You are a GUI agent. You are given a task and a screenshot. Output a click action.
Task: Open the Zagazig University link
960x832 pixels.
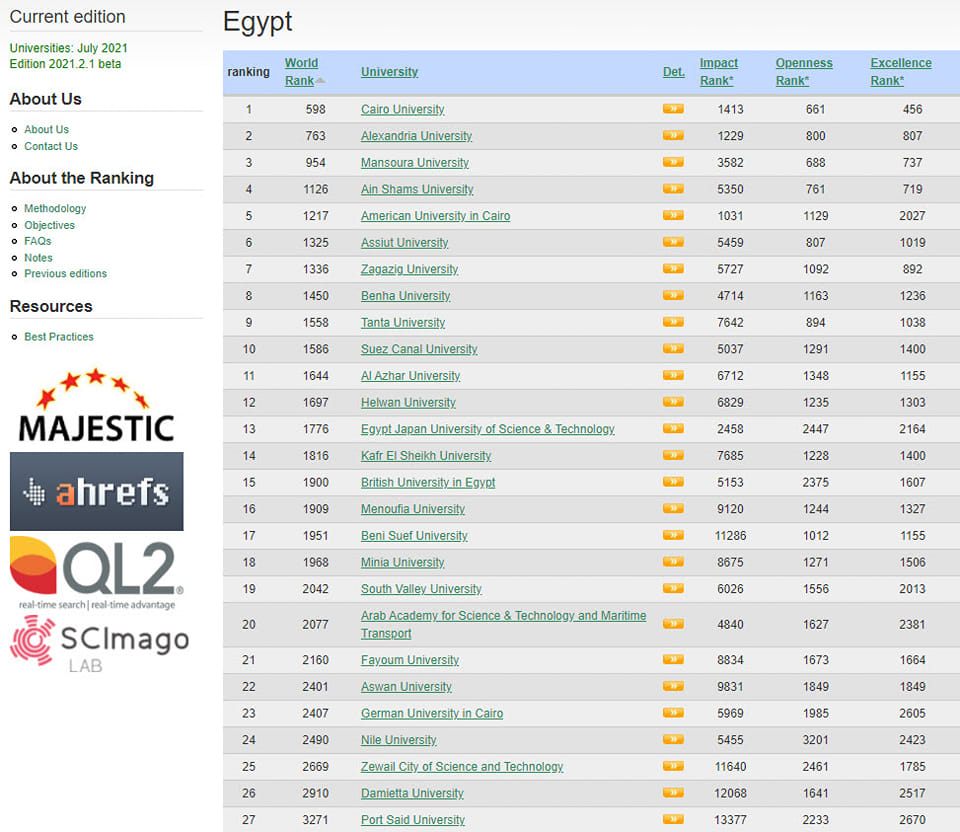coord(409,269)
